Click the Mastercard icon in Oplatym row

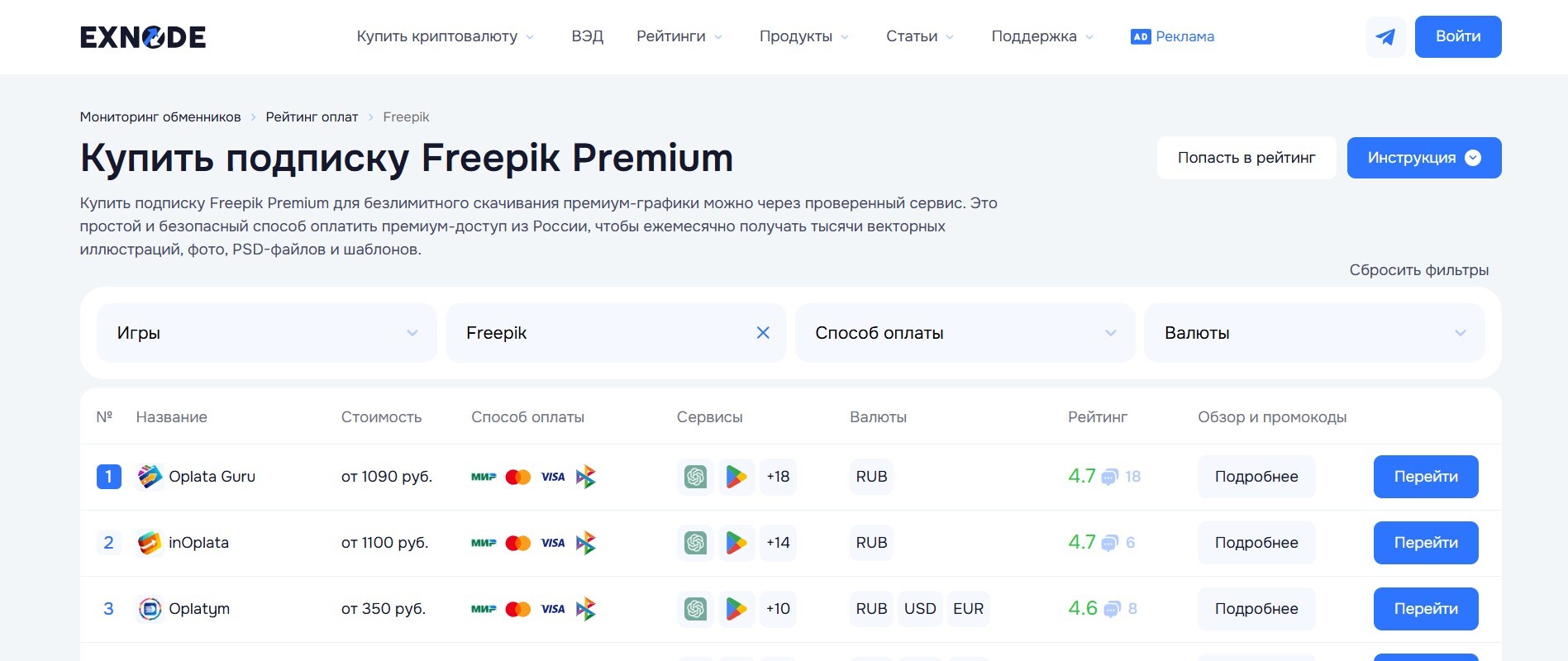point(518,609)
